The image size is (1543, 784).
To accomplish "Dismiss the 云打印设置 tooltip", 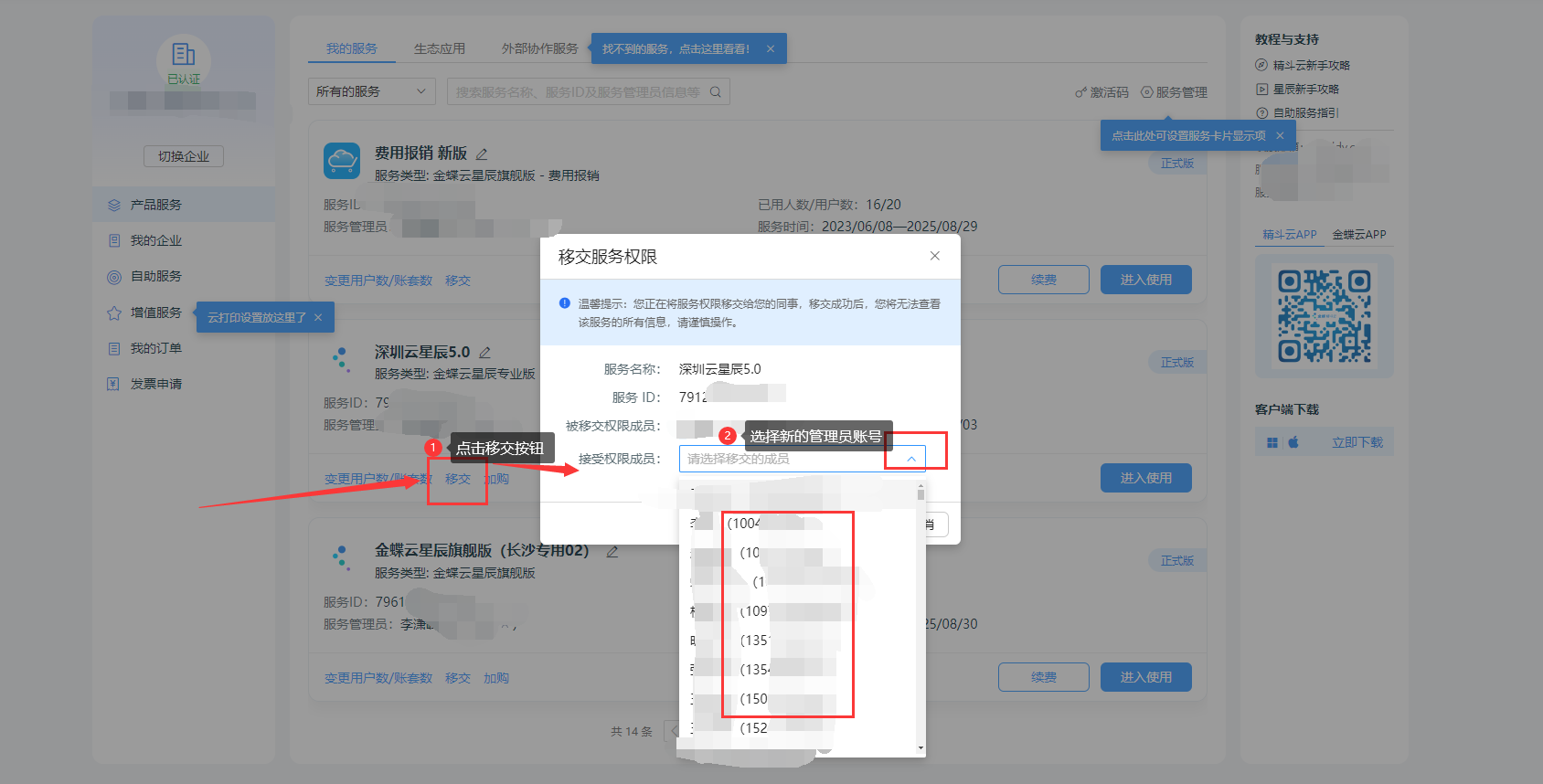I will (318, 317).
